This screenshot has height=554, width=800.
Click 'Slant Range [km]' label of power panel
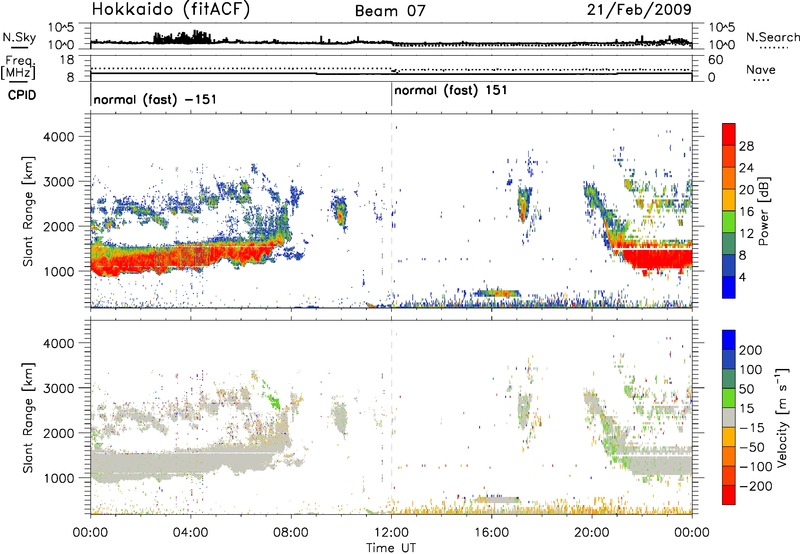[x=28, y=211]
